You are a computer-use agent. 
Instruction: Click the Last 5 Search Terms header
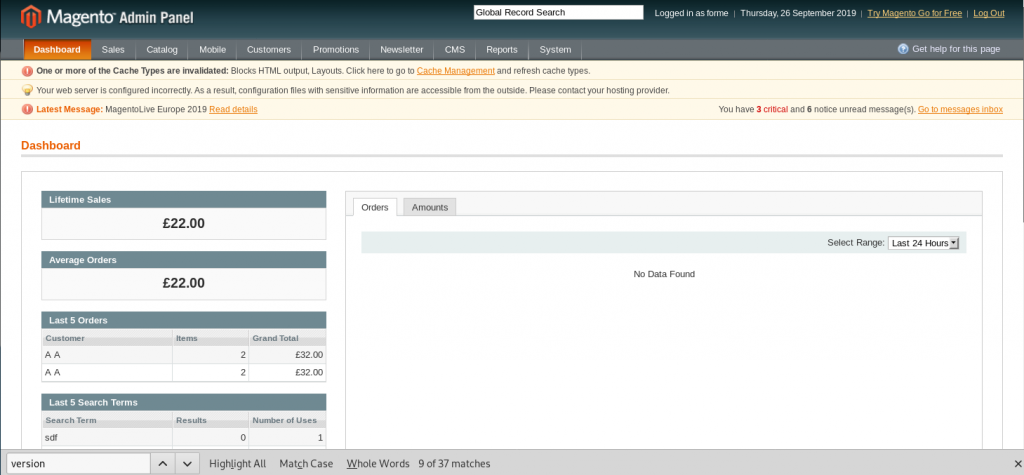184,402
